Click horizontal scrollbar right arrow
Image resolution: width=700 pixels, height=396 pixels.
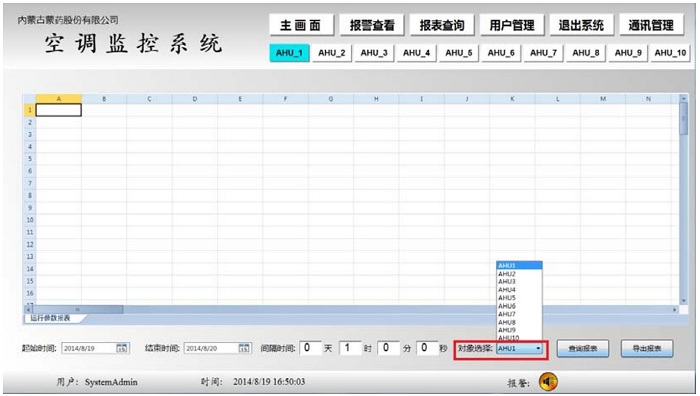(x=675, y=309)
